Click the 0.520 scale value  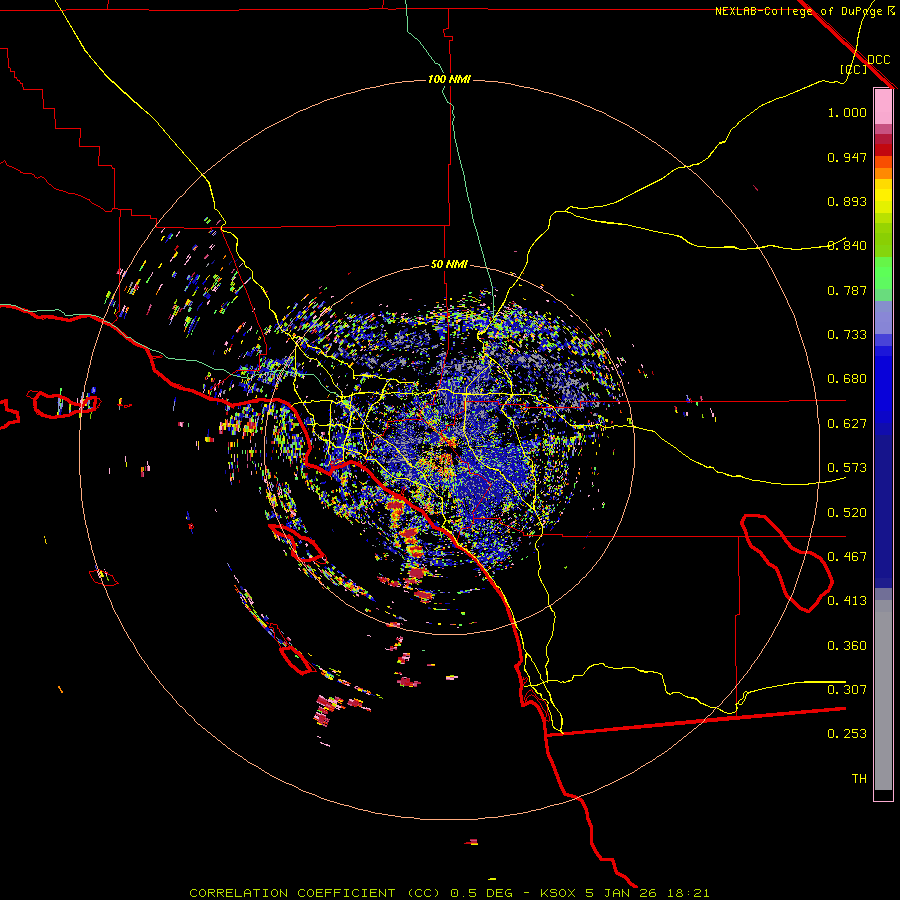847,513
